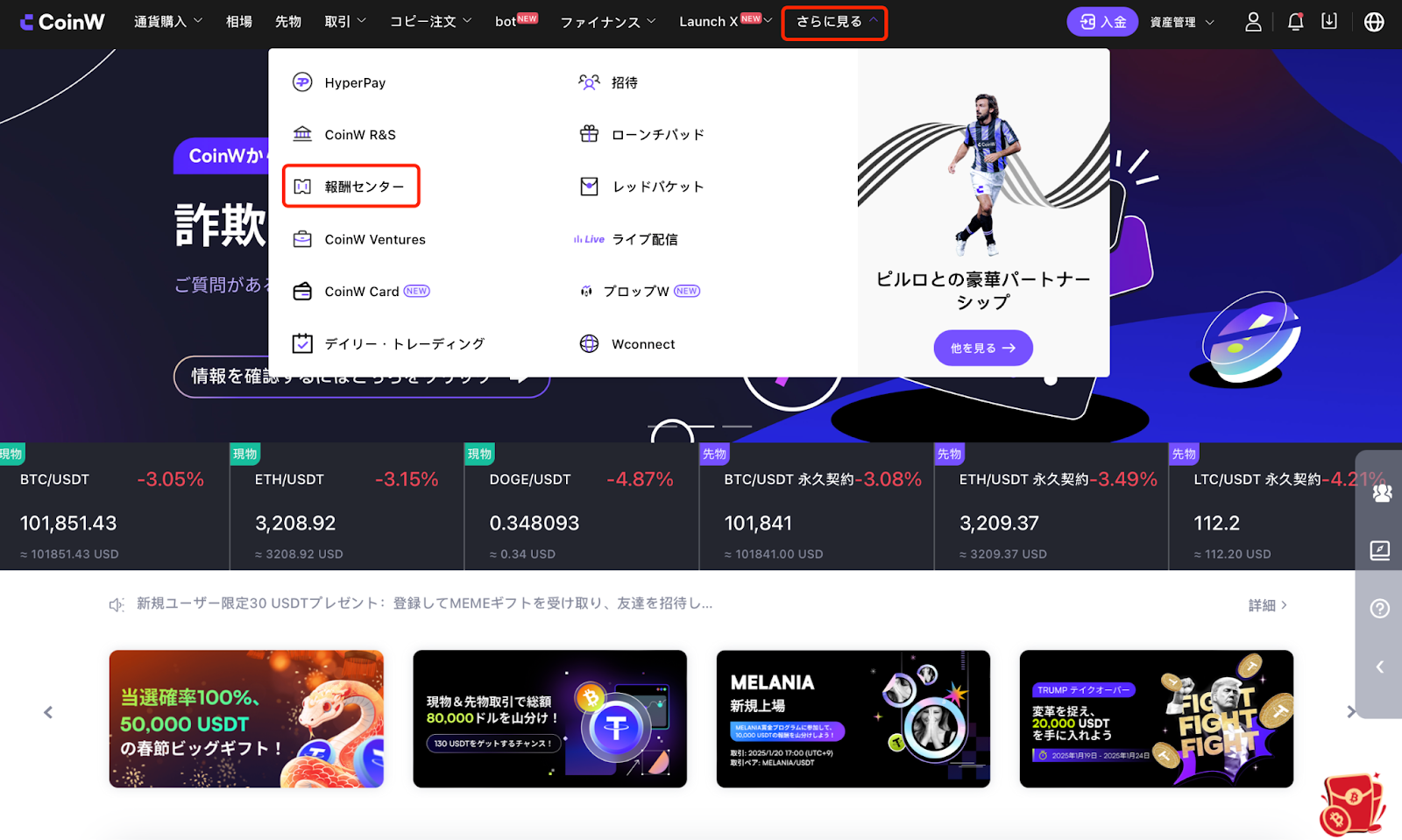Open the help question mark sidebar icon
Image resolution: width=1402 pixels, height=840 pixels.
[x=1380, y=608]
